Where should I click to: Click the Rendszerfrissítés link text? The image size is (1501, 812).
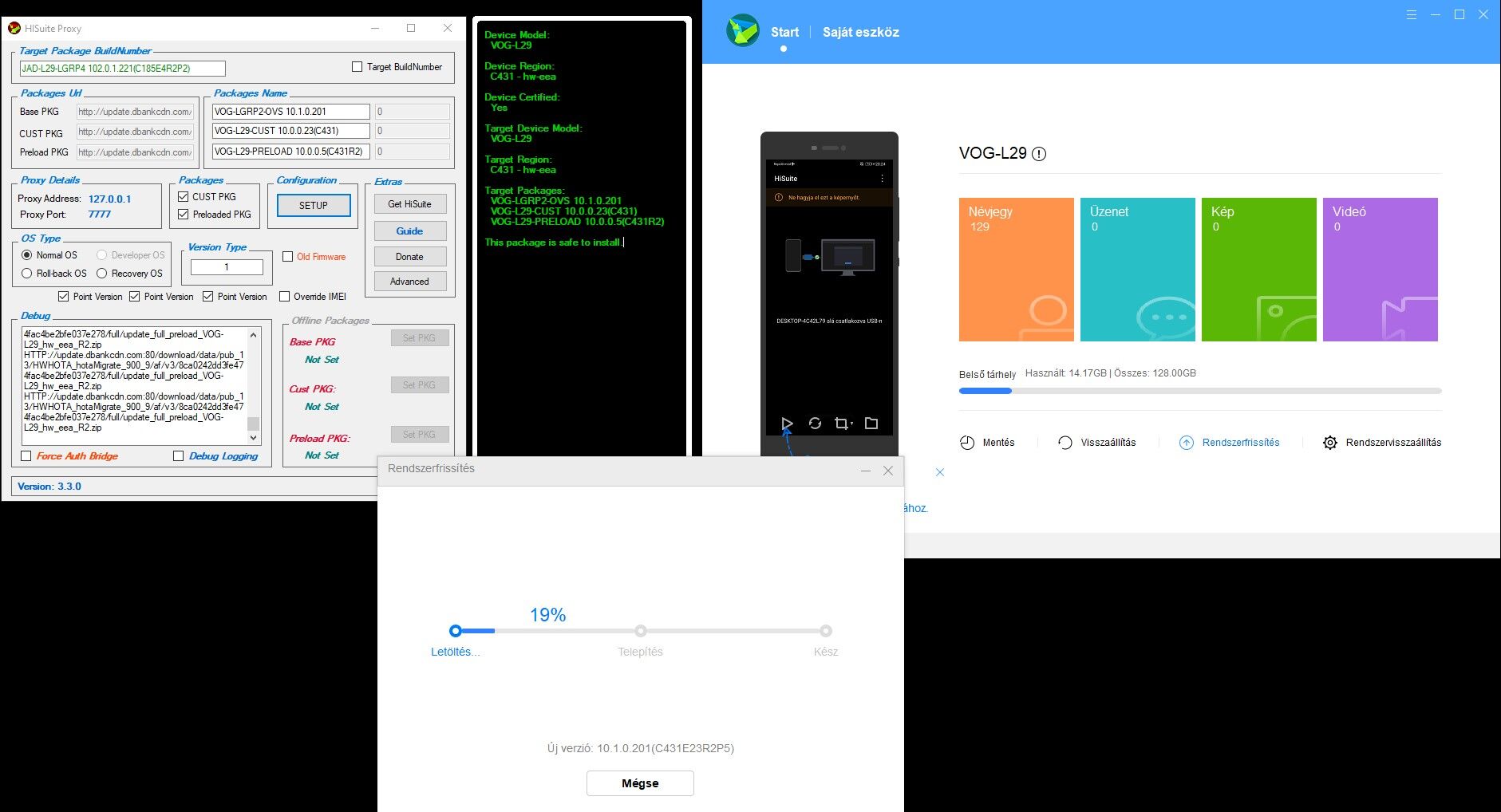pos(1241,443)
